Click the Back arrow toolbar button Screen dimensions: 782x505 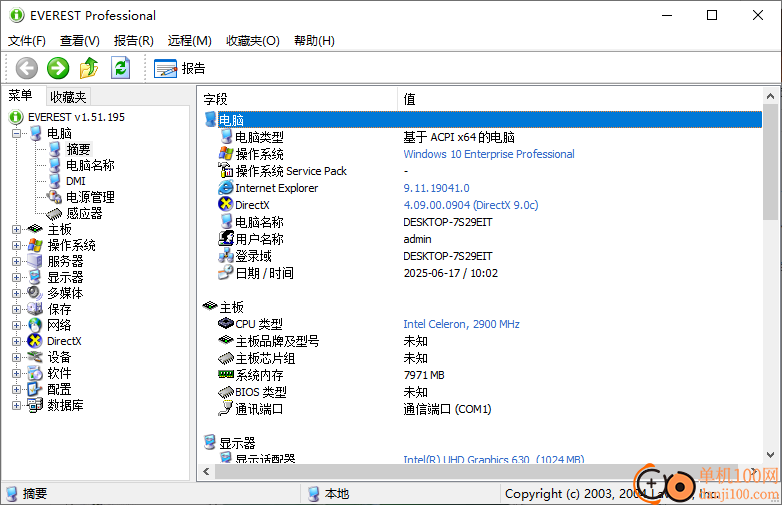coord(26,68)
